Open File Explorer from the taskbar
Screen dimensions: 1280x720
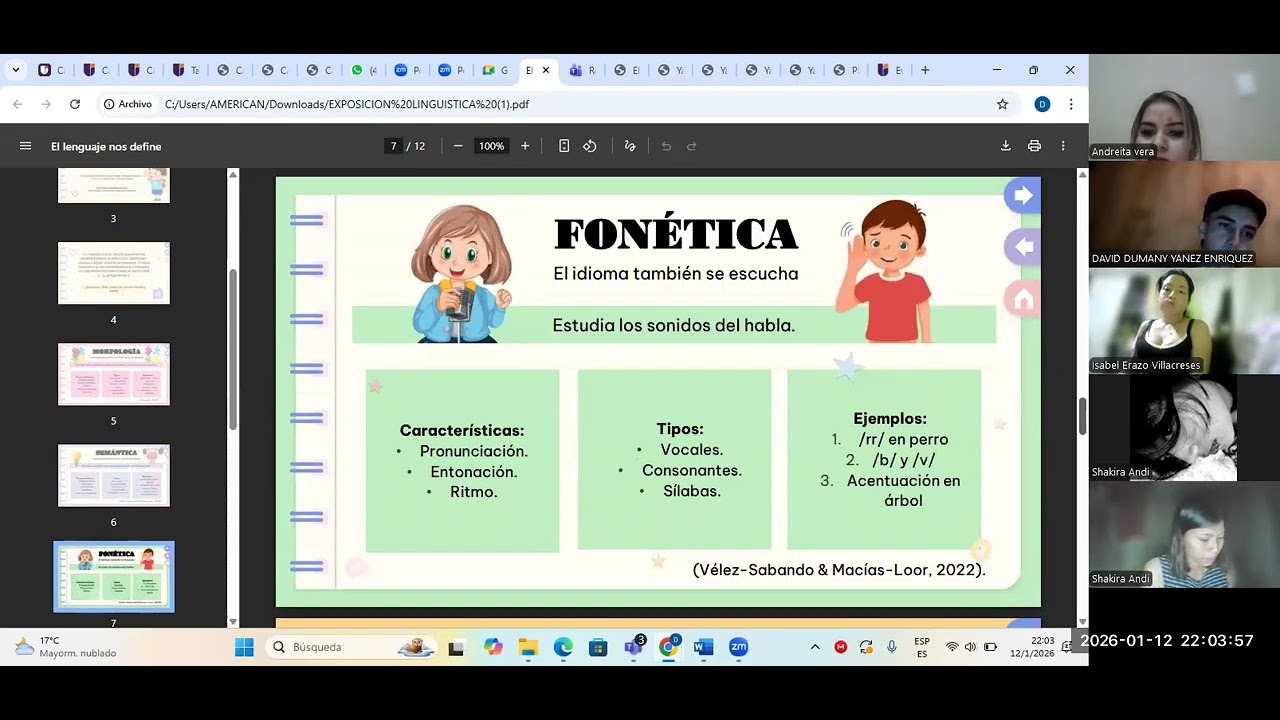click(x=528, y=647)
